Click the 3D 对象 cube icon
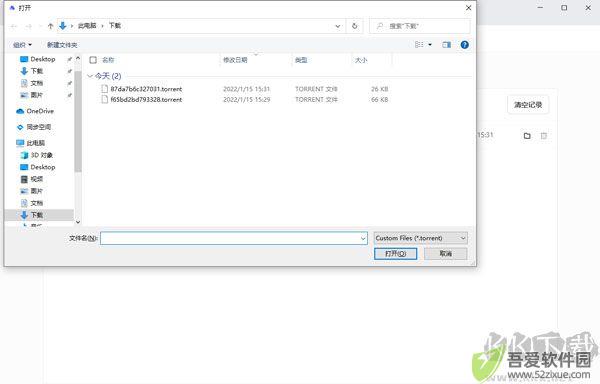 click(24, 155)
